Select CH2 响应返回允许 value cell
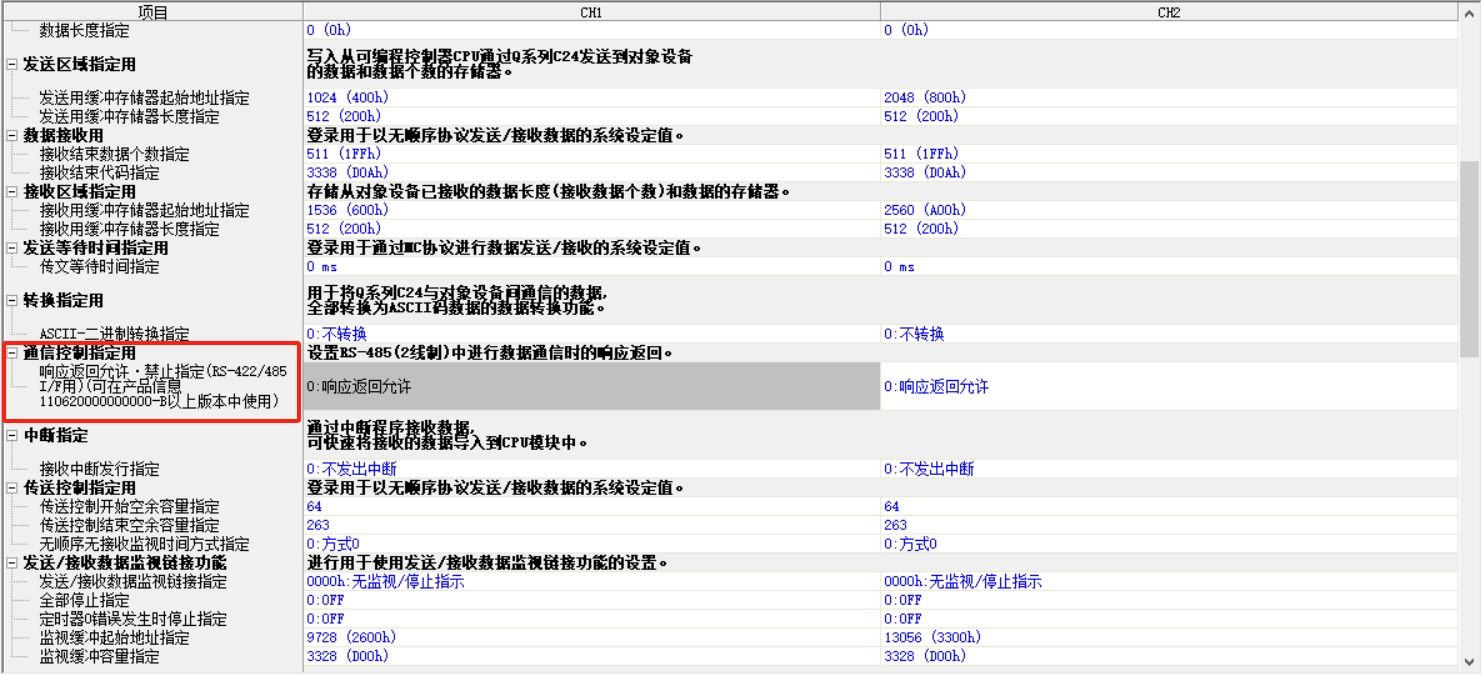Image resolution: width=1481 pixels, height=675 pixels. click(1168, 386)
